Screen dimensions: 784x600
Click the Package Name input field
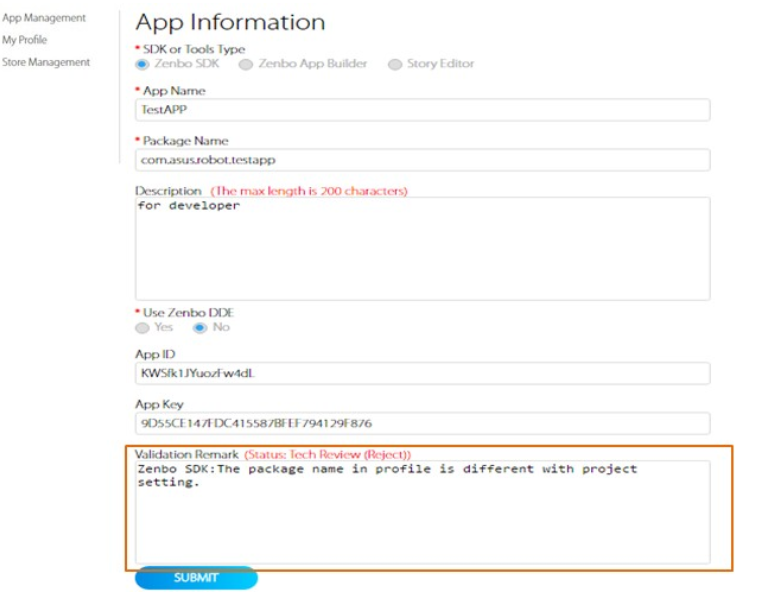(x=422, y=160)
